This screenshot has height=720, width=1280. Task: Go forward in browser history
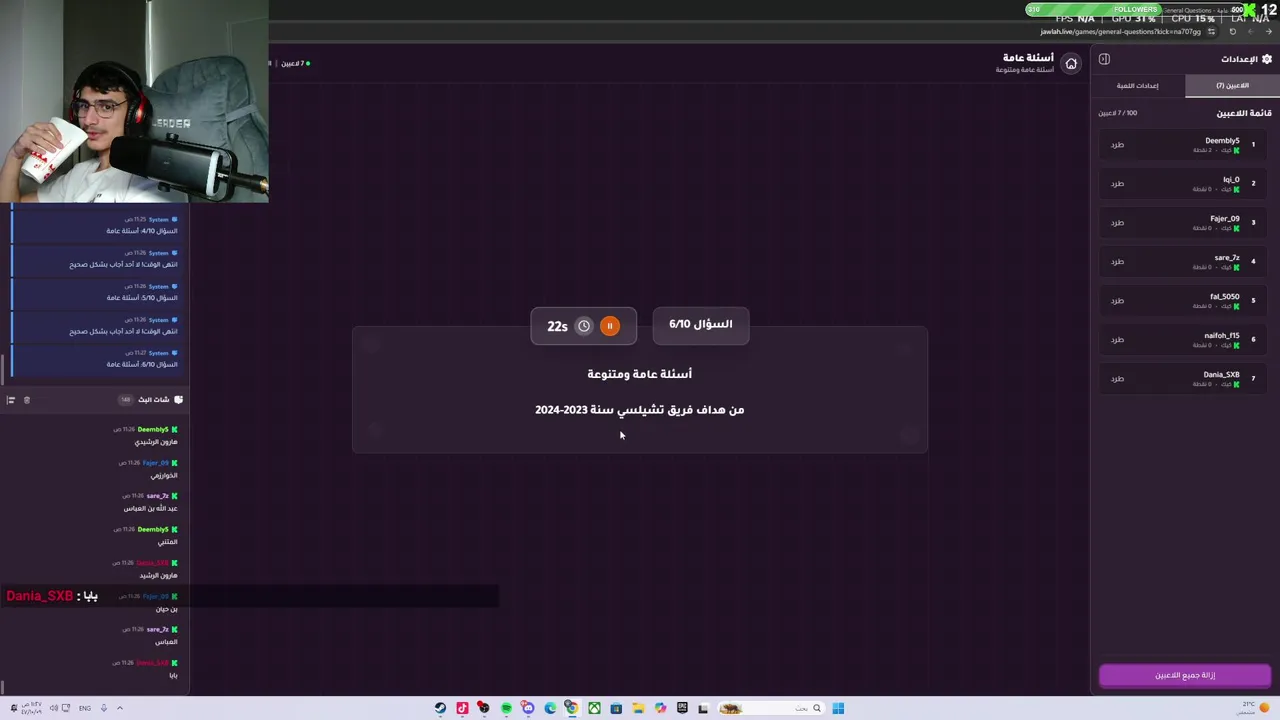[x=1250, y=32]
